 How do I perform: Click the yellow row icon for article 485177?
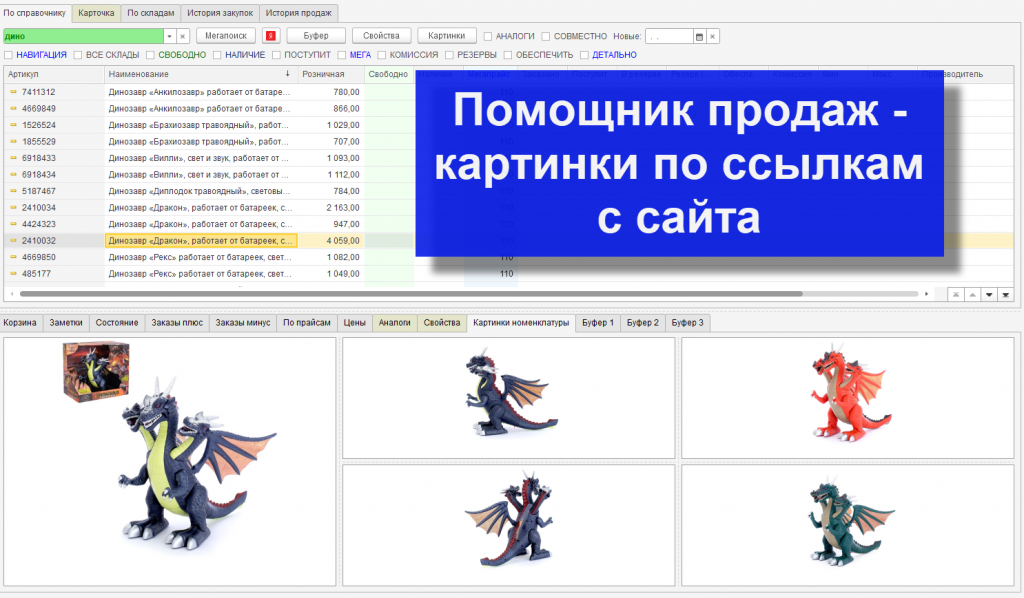(x=13, y=274)
